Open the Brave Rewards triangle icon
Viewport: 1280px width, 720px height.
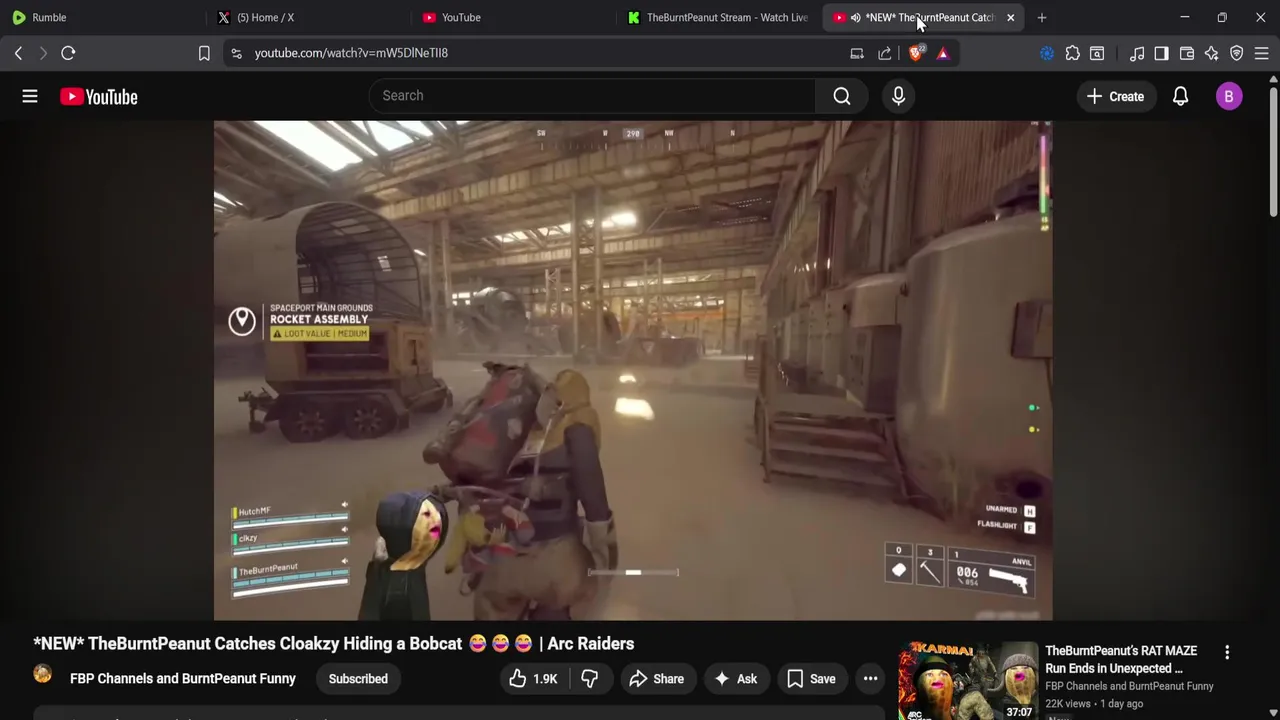tap(943, 53)
